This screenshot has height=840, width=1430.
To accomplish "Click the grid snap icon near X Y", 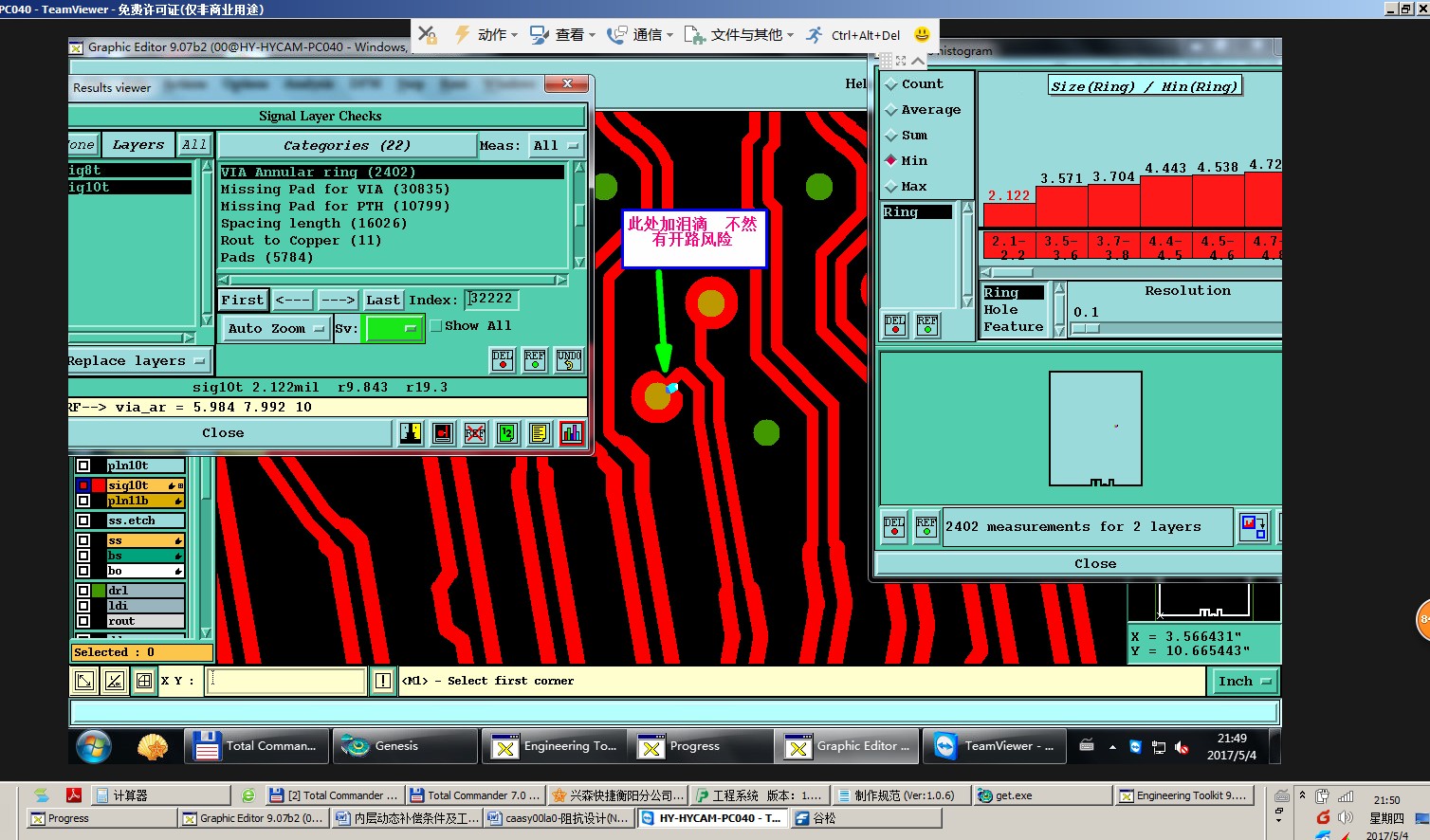I will [144, 681].
